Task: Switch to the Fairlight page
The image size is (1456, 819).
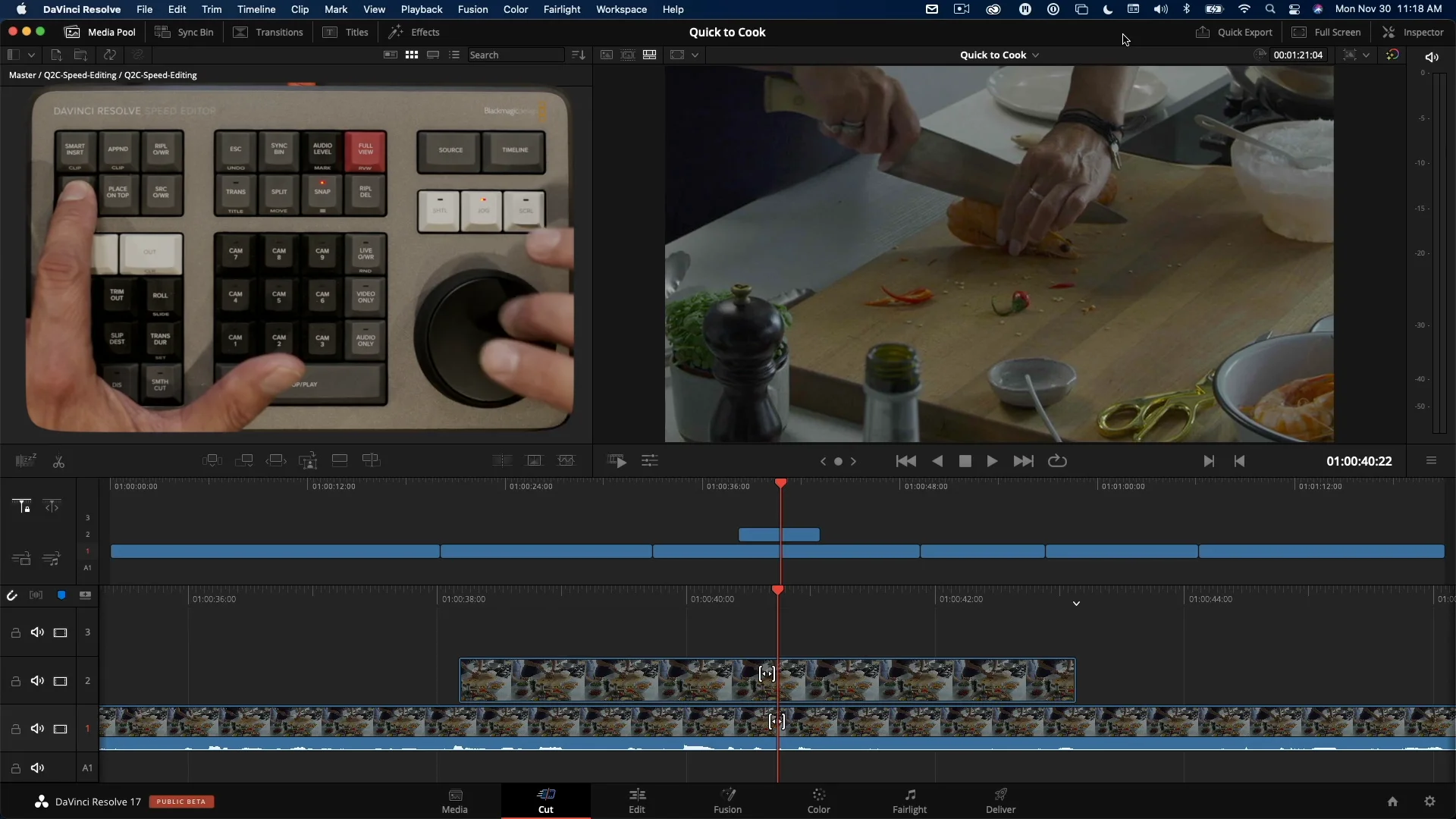Action: (x=910, y=801)
